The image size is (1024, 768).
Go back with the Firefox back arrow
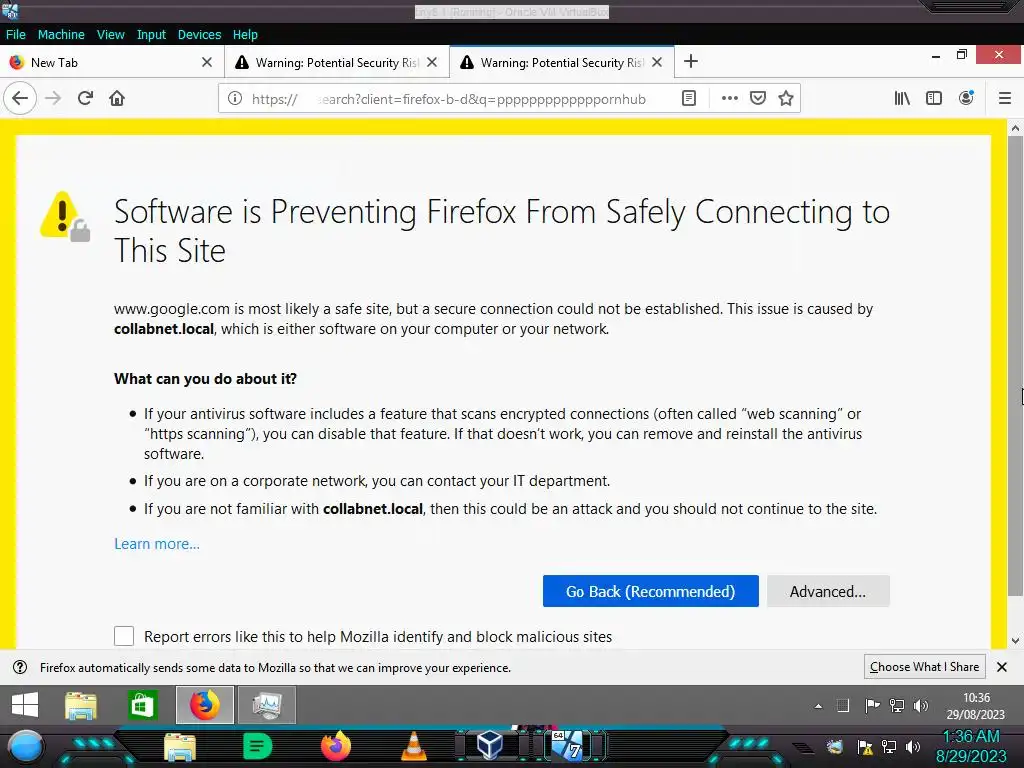coord(20,99)
